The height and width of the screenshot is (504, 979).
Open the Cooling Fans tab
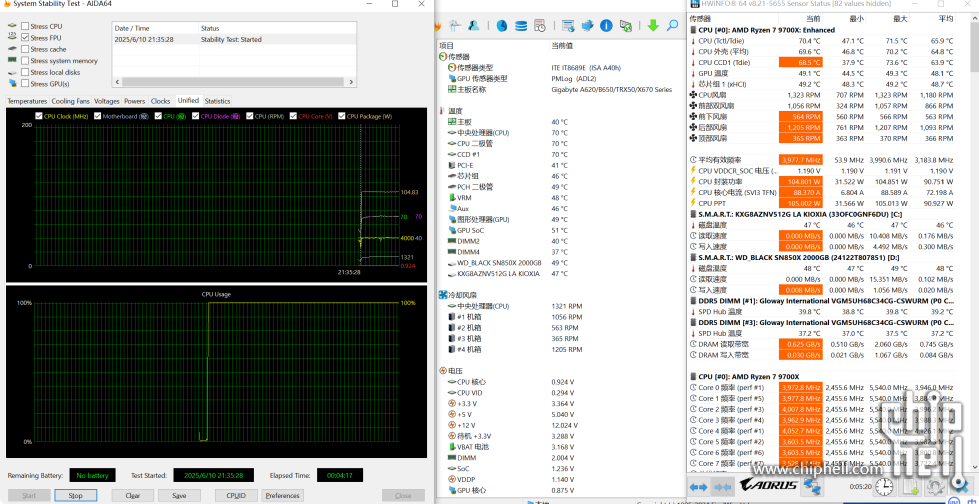coord(71,101)
